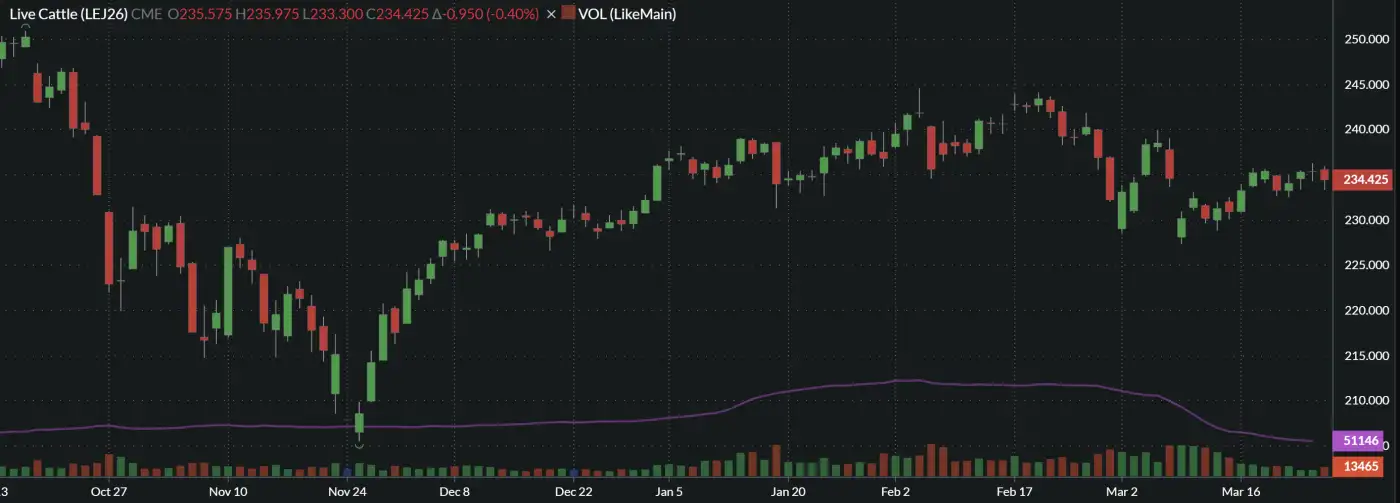Click the blue event dot at Nov 24
The height and width of the screenshot is (503, 1400).
tap(347, 471)
